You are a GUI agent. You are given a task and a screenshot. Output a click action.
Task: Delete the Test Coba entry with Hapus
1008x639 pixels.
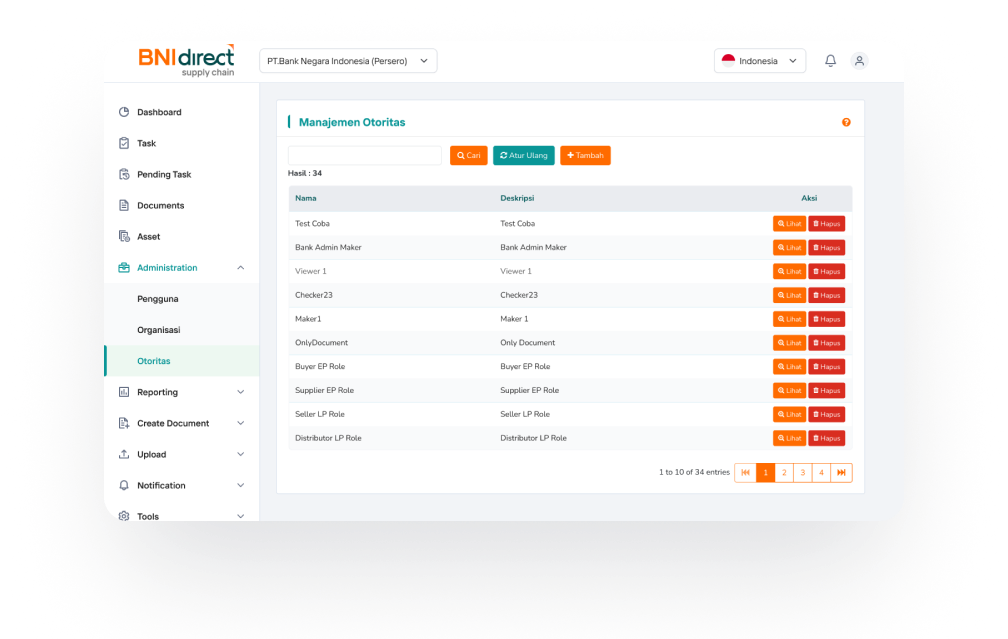[826, 223]
